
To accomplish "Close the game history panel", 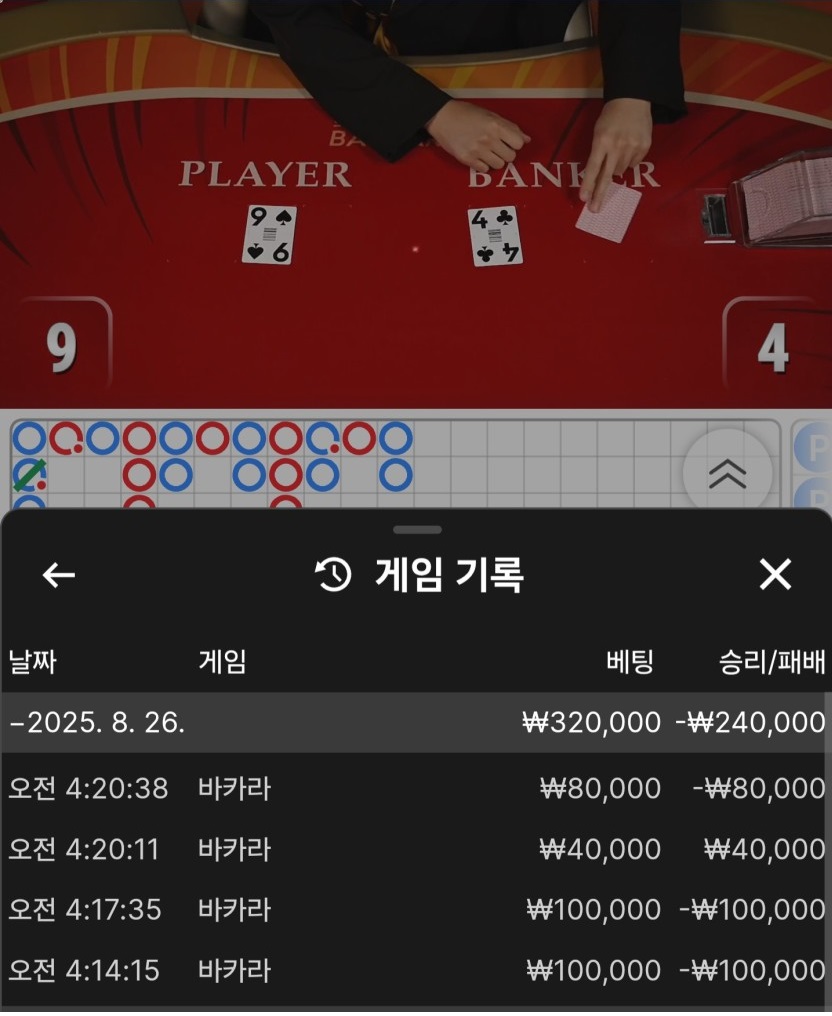I will 775,574.
